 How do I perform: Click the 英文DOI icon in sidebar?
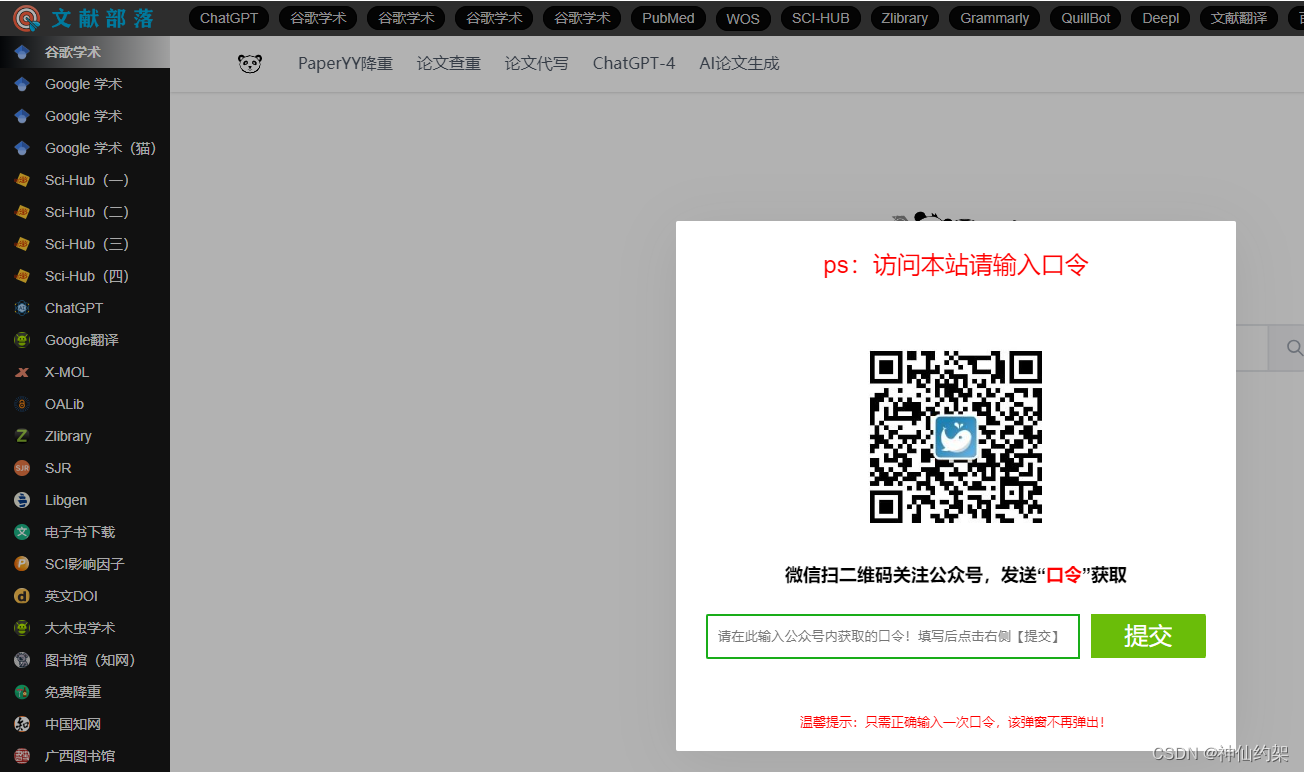coord(22,596)
